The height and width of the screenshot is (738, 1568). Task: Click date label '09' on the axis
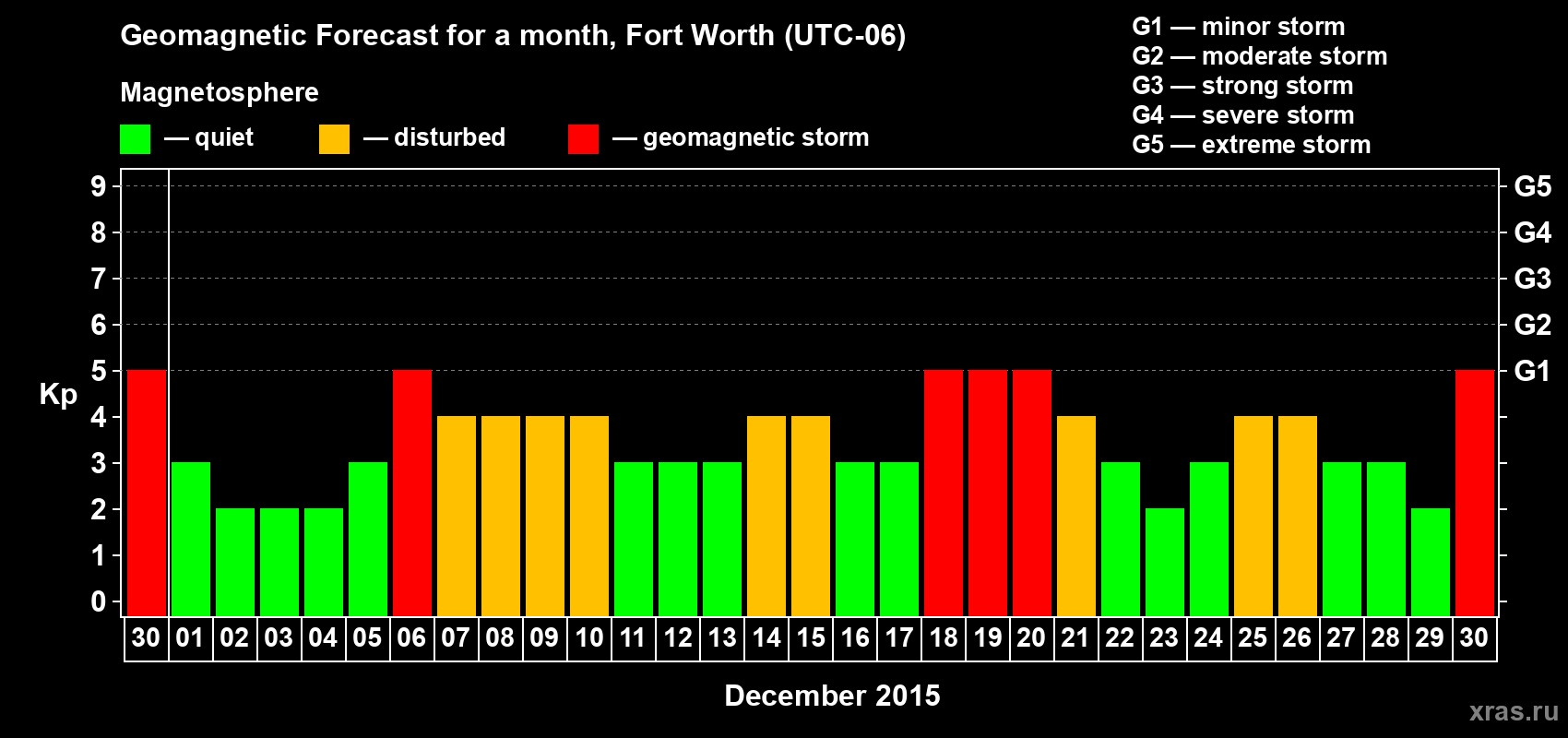tap(544, 637)
